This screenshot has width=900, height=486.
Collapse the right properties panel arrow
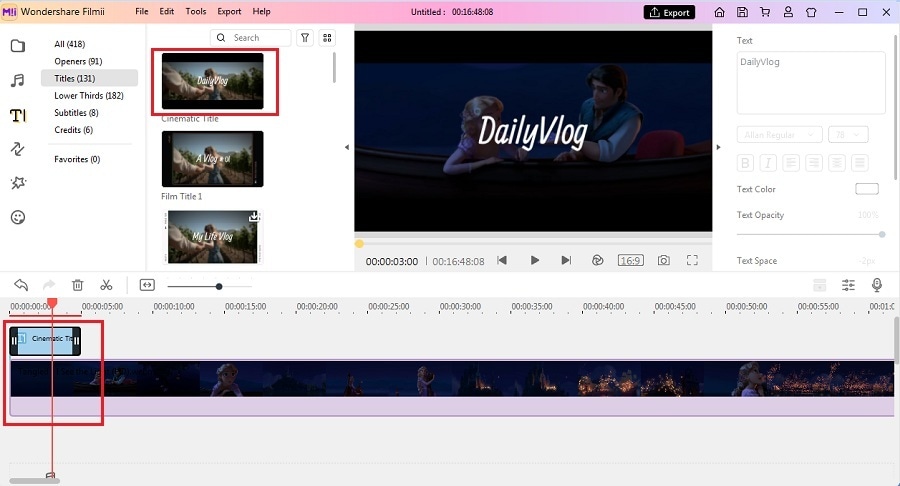pos(719,147)
